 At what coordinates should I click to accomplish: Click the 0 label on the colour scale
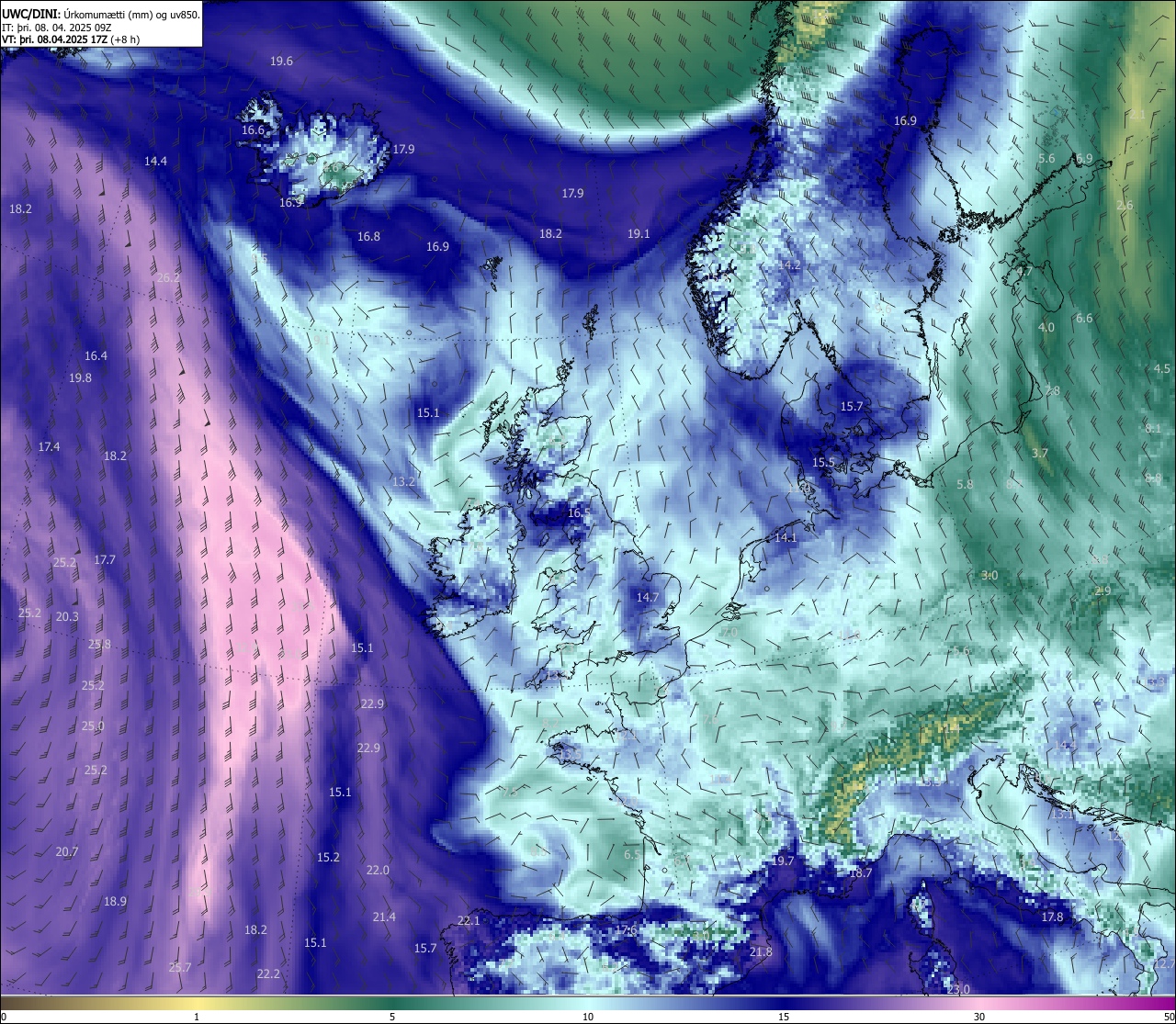(x=4, y=1017)
